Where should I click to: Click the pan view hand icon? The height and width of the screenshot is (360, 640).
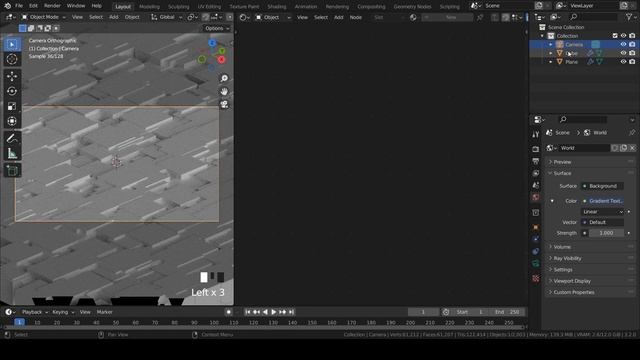click(x=224, y=91)
